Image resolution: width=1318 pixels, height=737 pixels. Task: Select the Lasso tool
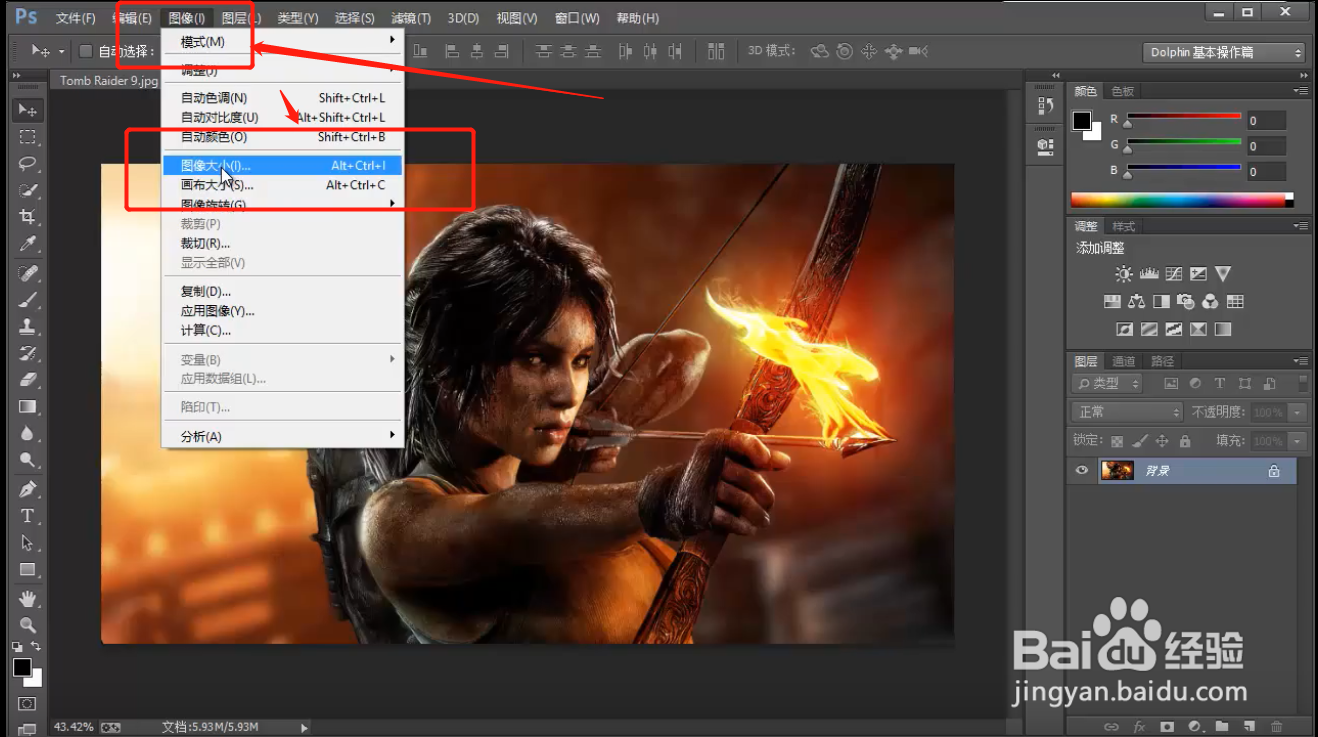coord(28,164)
